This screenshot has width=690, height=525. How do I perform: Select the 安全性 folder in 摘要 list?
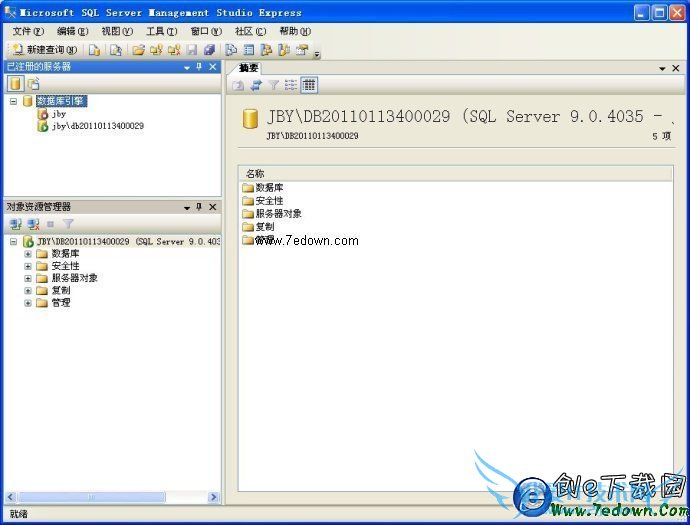[x=263, y=201]
